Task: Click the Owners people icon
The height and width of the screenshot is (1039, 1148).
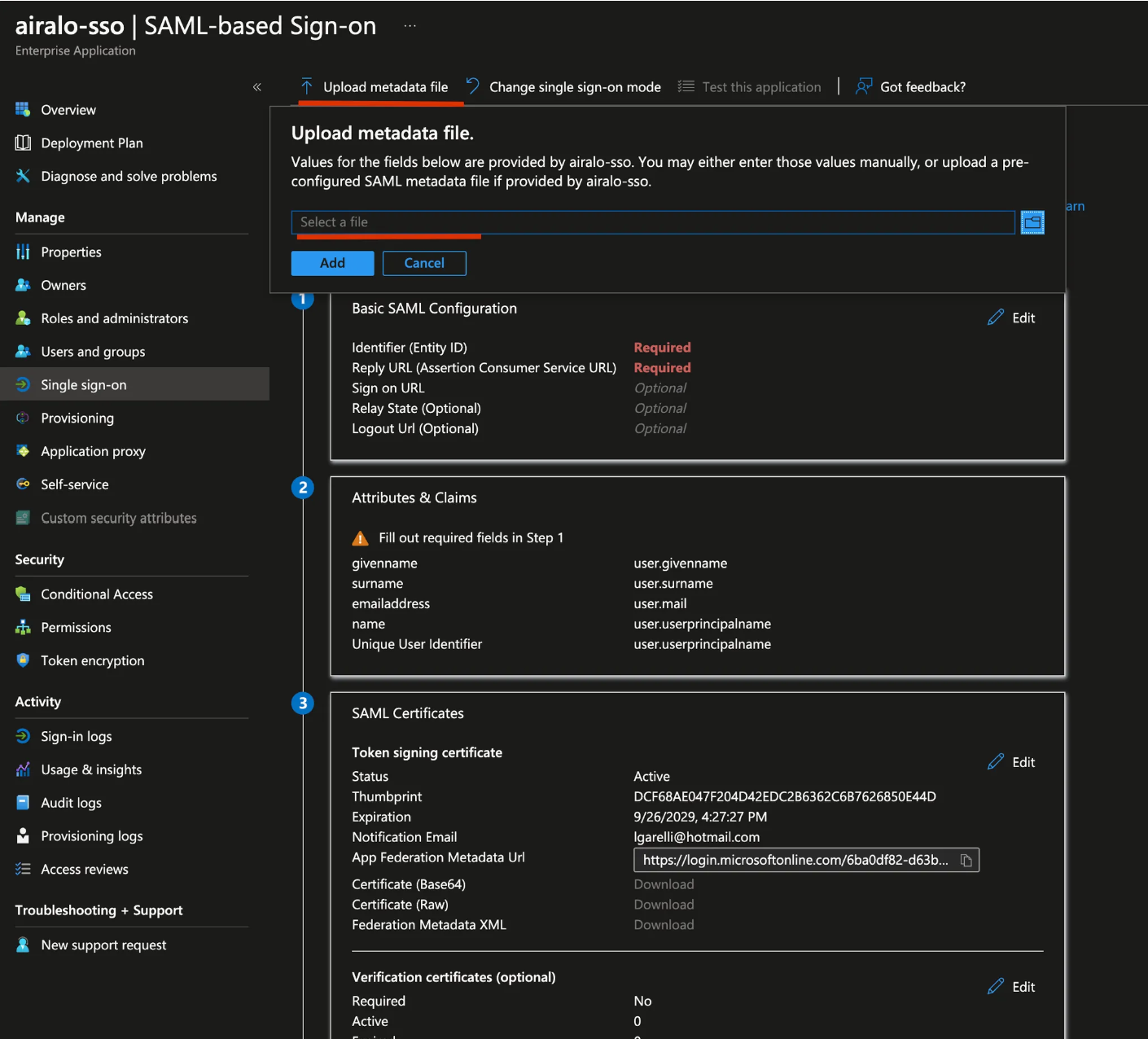Action: click(23, 285)
